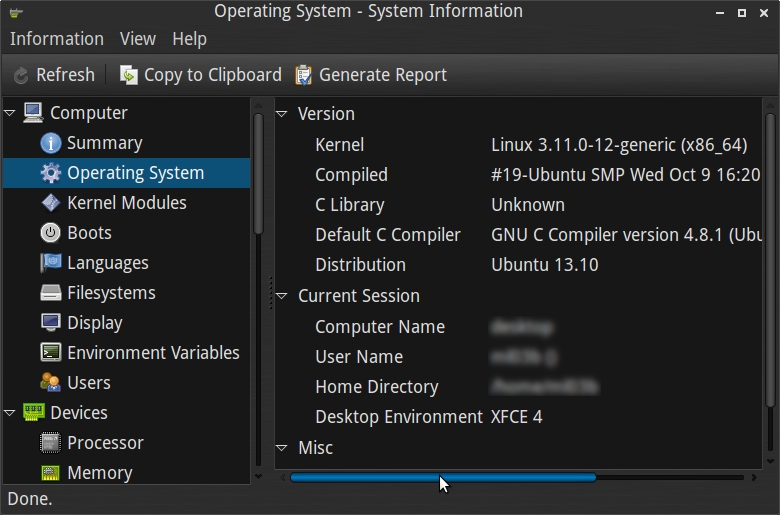Open the Environment Variables terminal icon
This screenshot has height=515, width=780.
[50, 353]
